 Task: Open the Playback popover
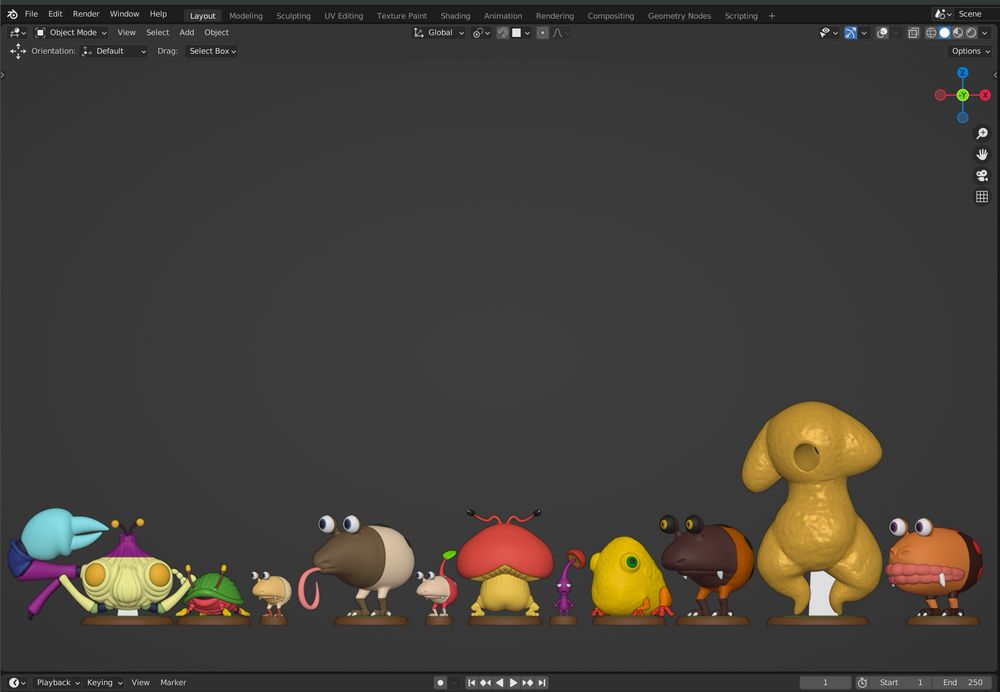pyautogui.click(x=58, y=682)
